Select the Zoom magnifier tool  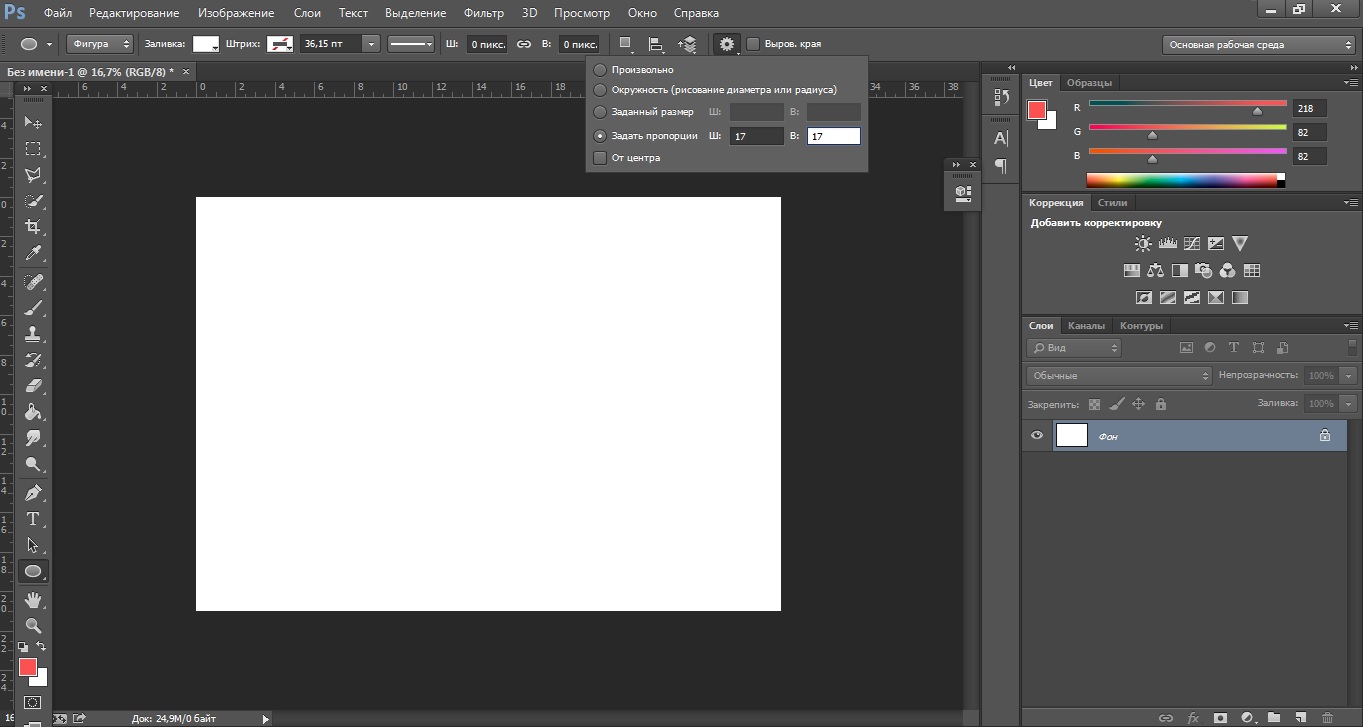point(33,626)
